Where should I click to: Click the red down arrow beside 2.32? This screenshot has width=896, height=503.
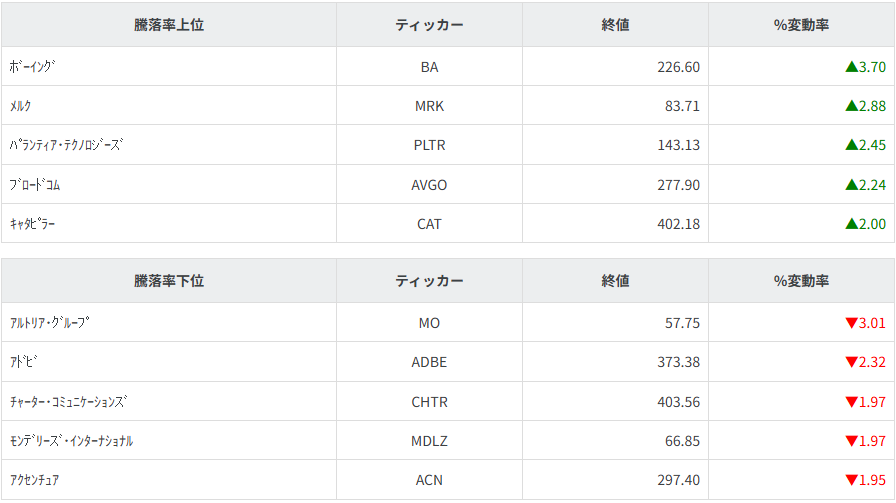coord(851,362)
